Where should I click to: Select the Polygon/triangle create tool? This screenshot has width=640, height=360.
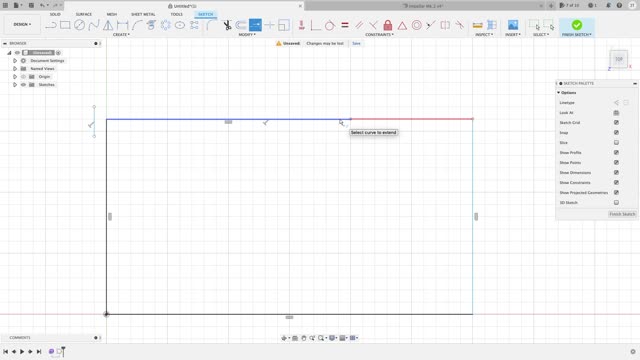point(108,25)
